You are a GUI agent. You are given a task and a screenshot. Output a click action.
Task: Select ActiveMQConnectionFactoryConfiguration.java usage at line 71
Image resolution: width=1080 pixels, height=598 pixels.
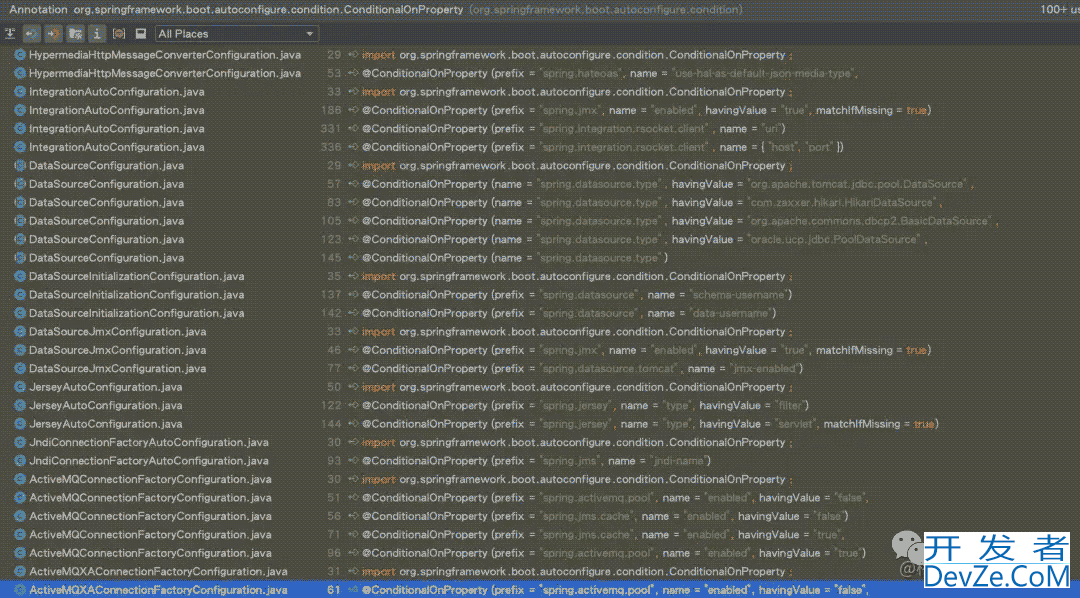tap(540, 535)
